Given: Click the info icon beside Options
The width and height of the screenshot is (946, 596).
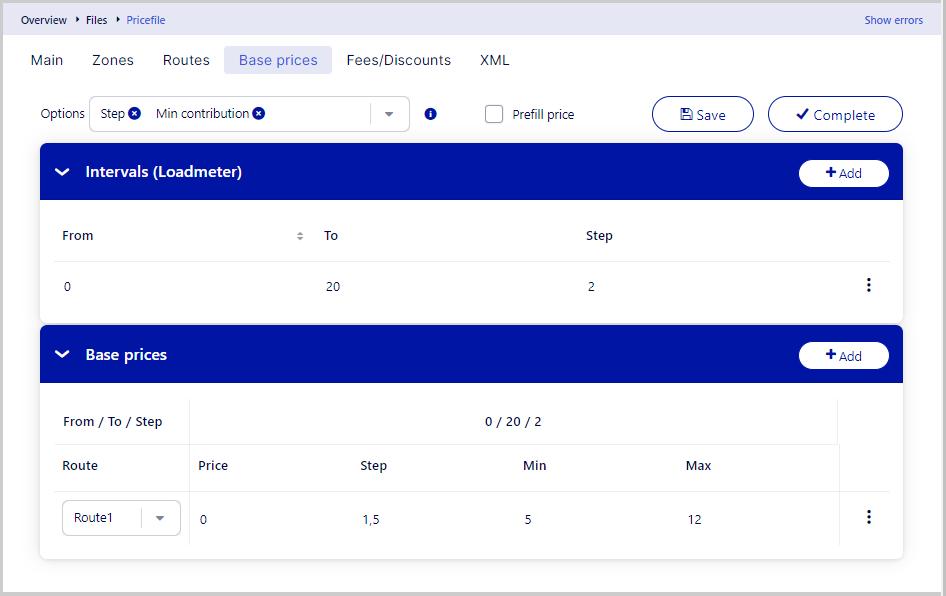Looking at the screenshot, I should click(x=430, y=114).
